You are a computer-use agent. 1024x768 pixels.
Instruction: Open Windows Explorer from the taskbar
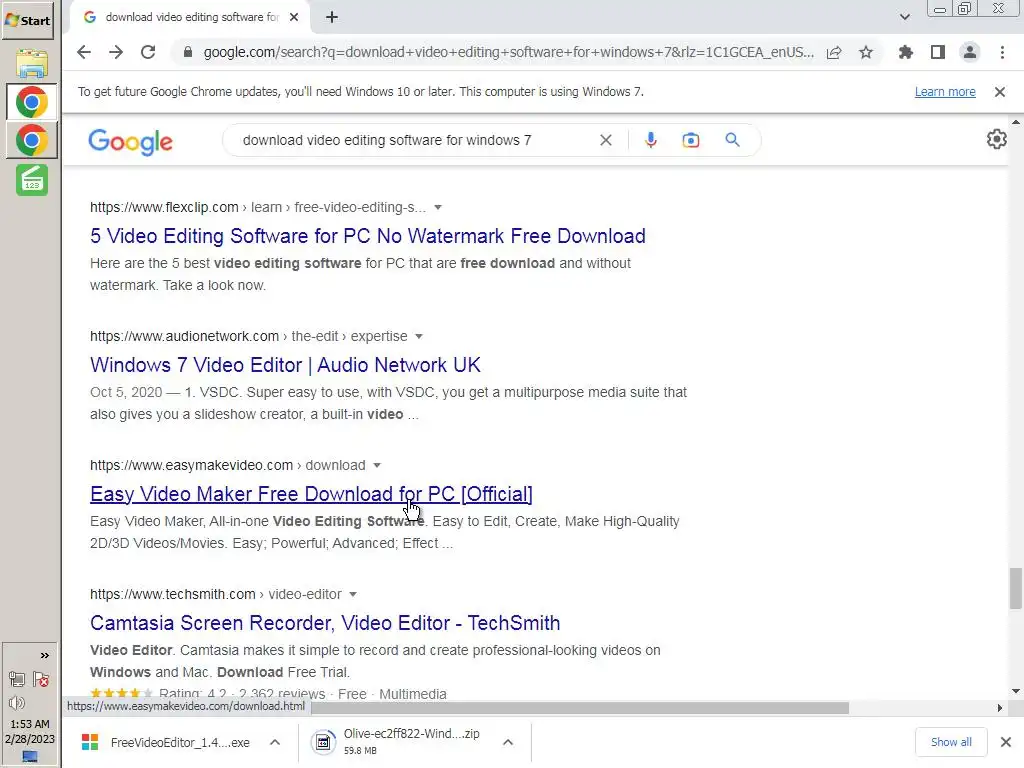click(x=31, y=63)
